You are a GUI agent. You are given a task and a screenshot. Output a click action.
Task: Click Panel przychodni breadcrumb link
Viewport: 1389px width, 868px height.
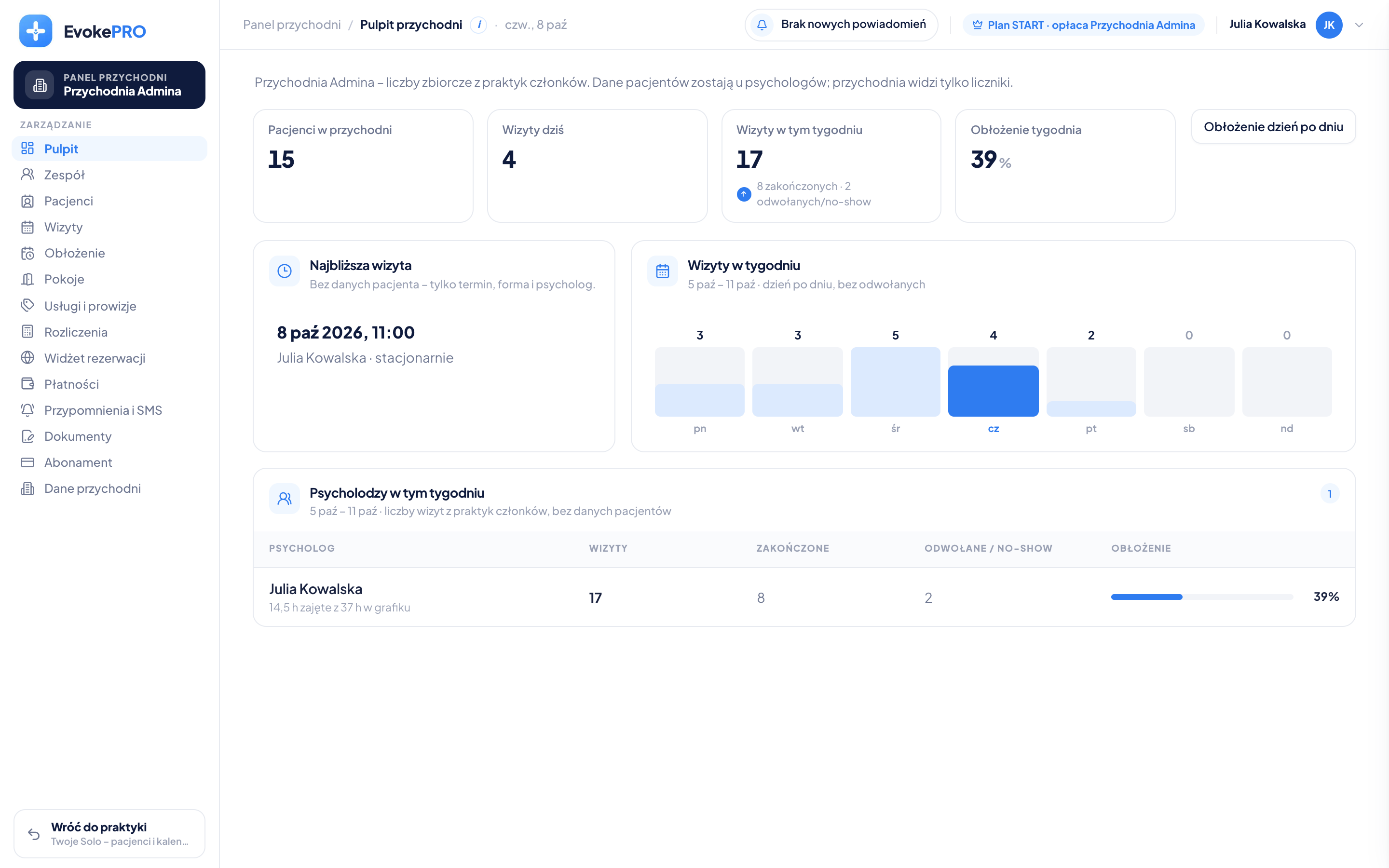tap(292, 25)
